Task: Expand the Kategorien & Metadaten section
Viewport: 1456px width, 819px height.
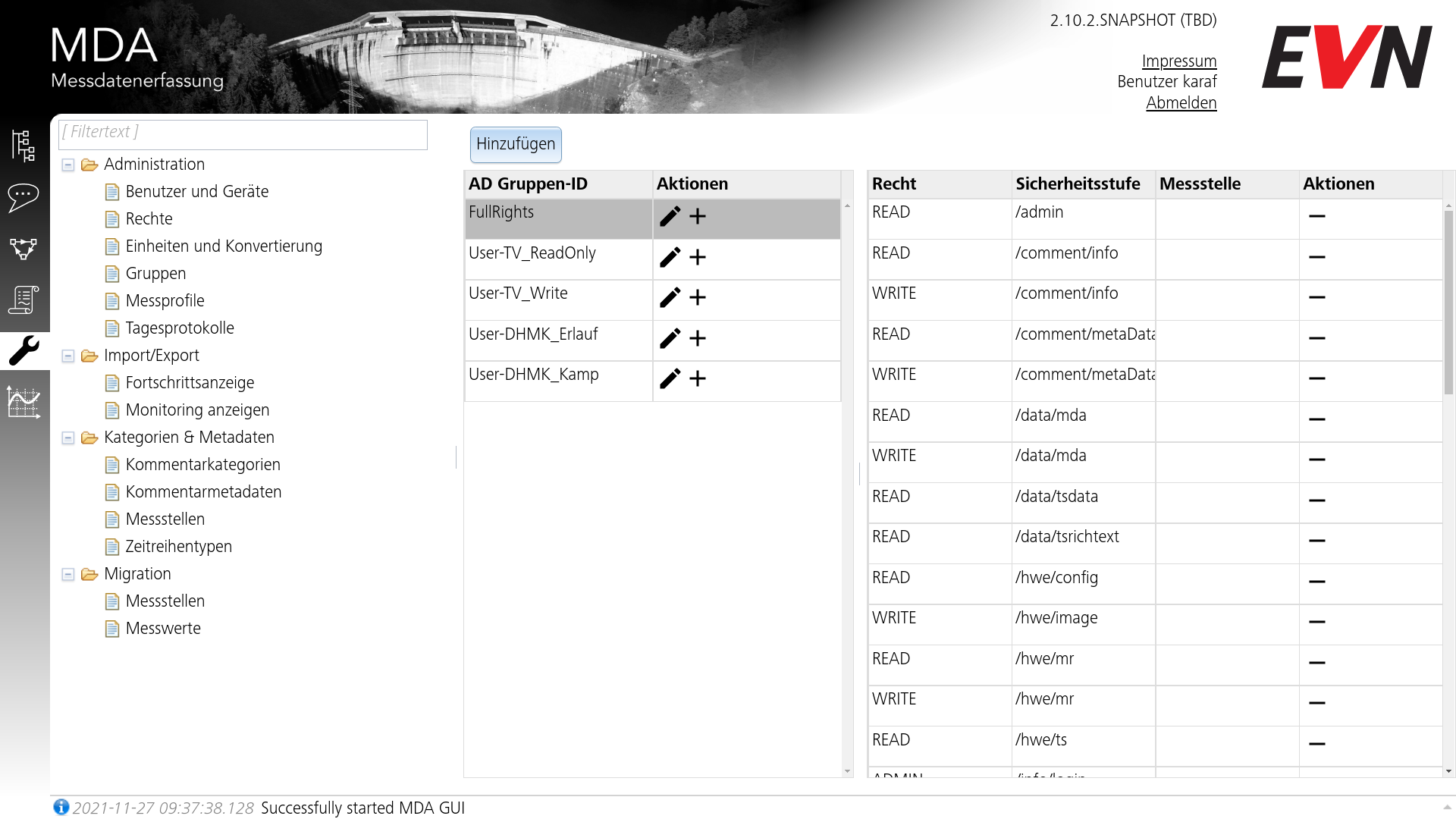Action: (x=70, y=437)
